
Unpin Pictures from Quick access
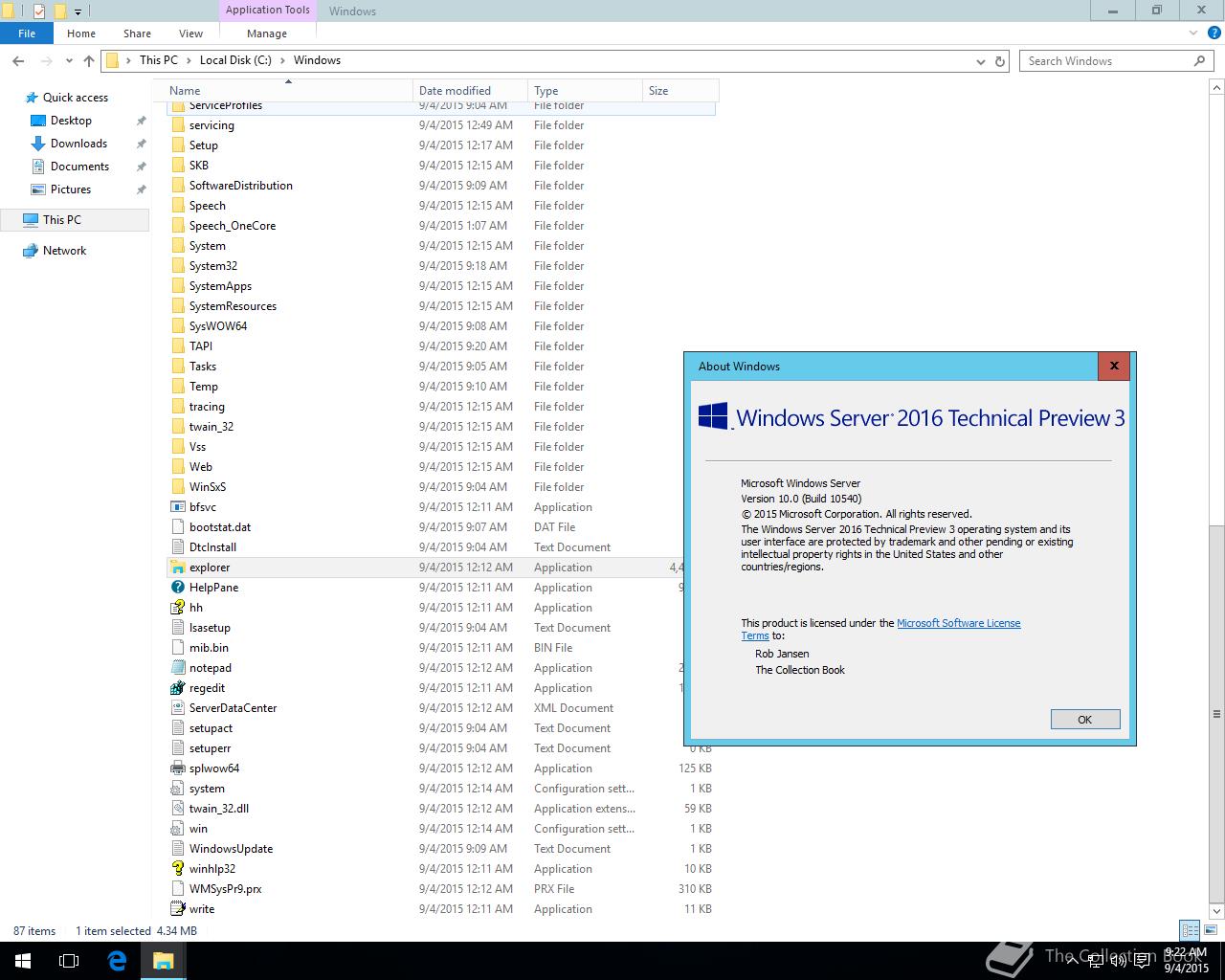point(141,189)
